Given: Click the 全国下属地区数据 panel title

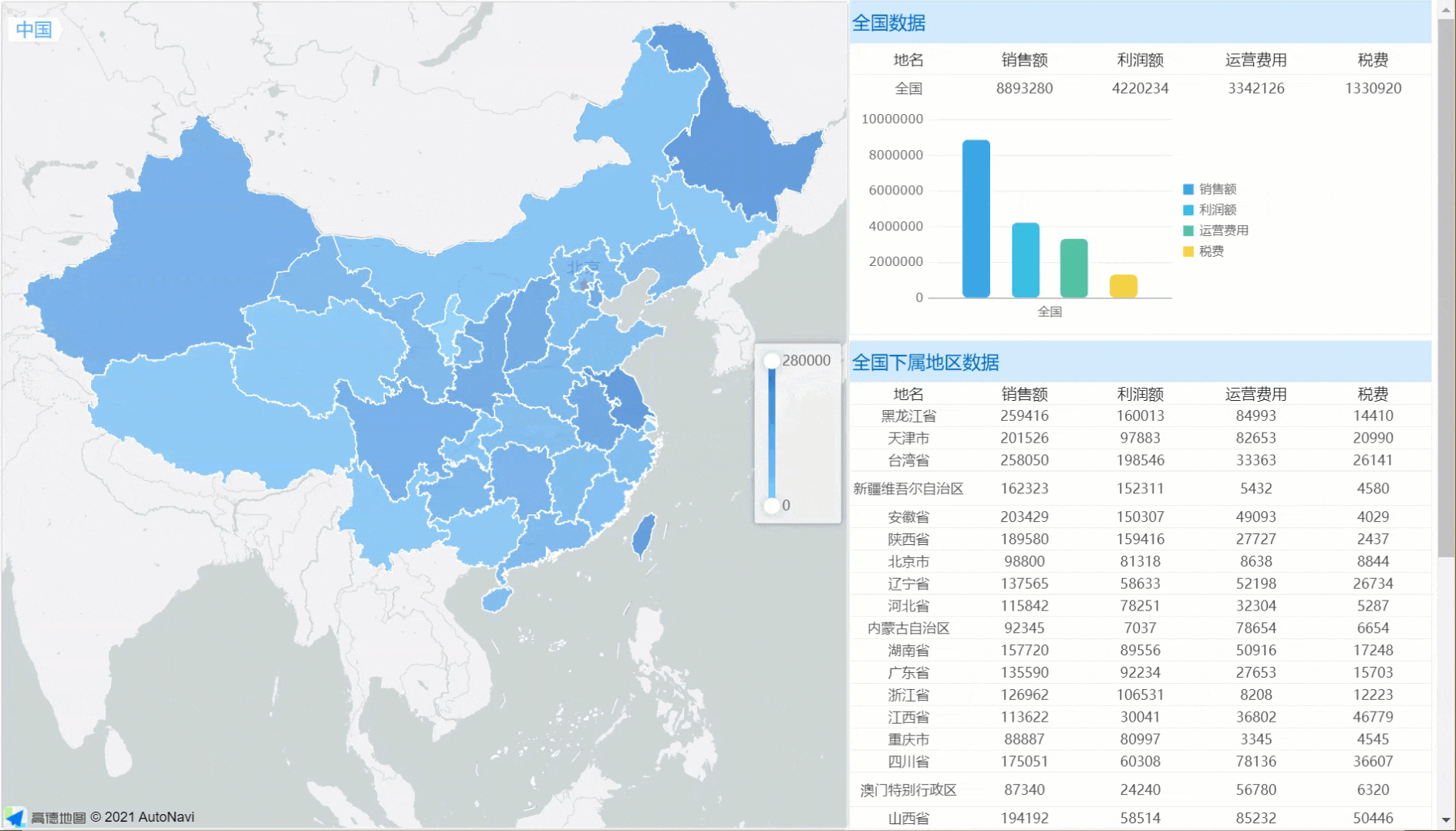Looking at the screenshot, I should (925, 362).
